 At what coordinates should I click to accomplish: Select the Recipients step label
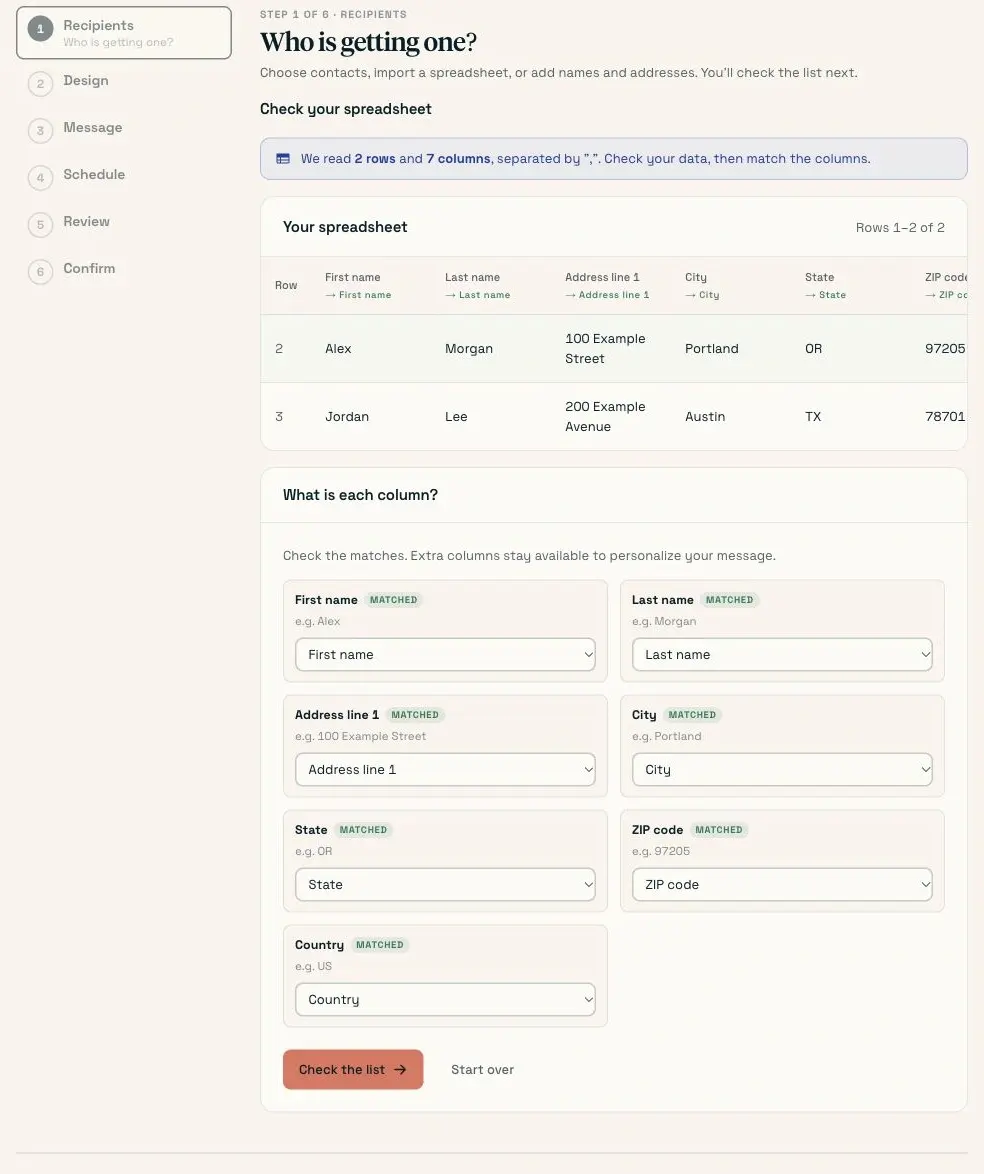click(x=98, y=25)
